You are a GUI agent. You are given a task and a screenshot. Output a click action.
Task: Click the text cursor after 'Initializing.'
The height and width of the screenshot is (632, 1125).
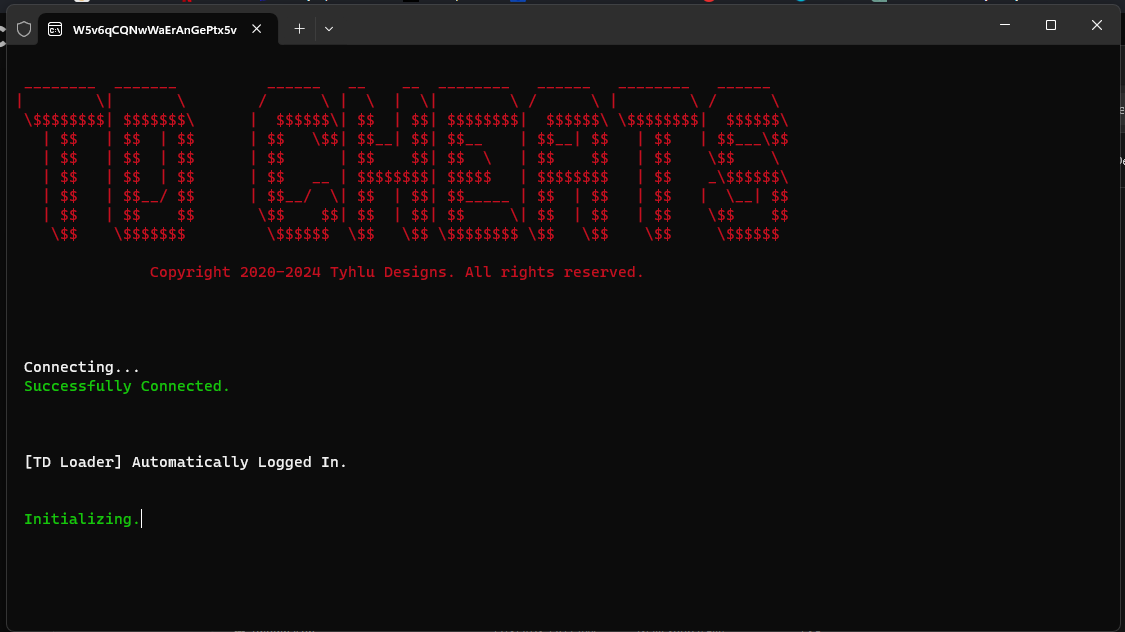(142, 519)
